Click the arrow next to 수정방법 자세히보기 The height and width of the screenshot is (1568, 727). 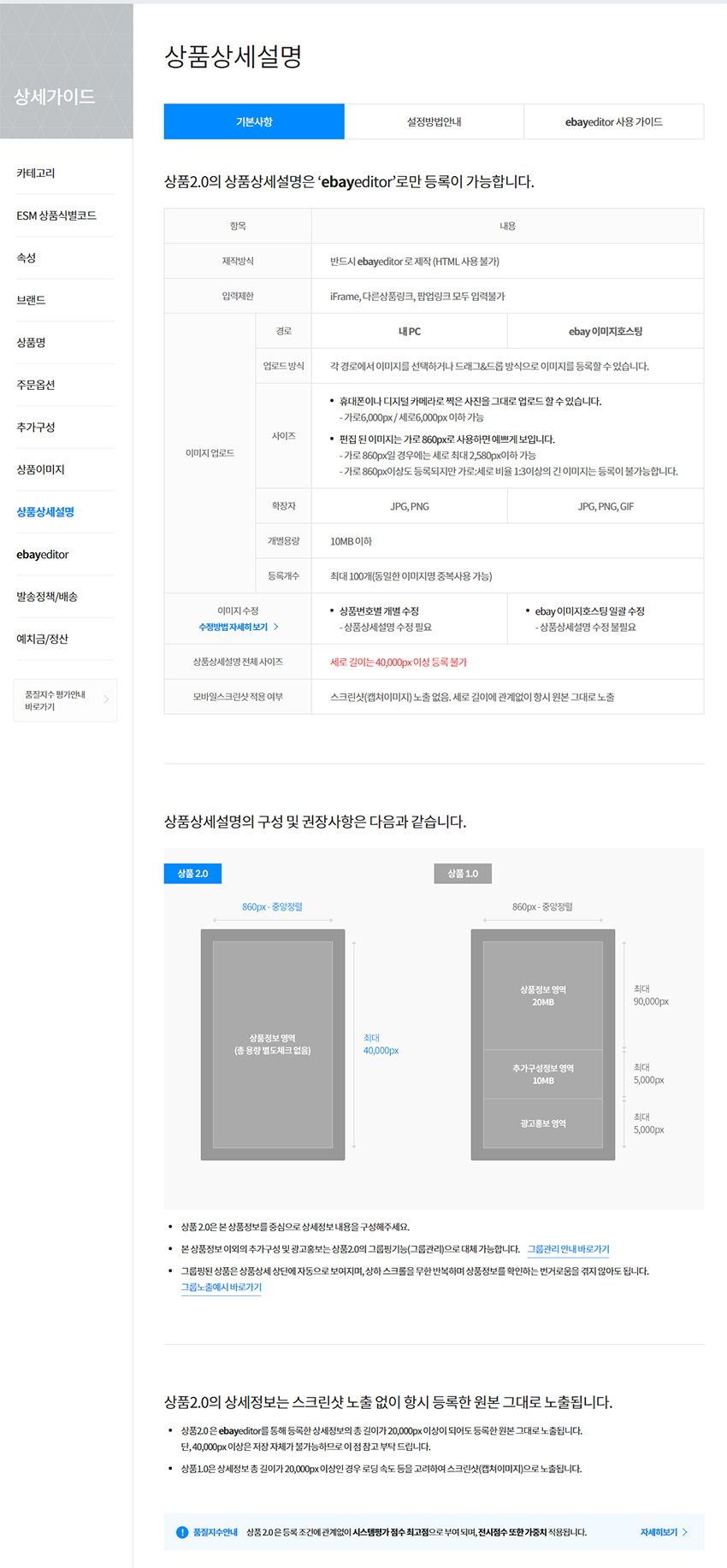click(x=275, y=627)
